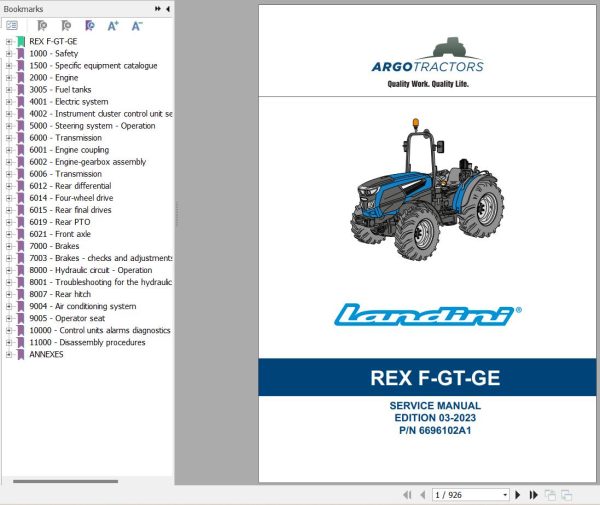This screenshot has width=600, height=505.
Task: Open the 5000 - Steering system - Operation bookmark
Action: [92, 126]
